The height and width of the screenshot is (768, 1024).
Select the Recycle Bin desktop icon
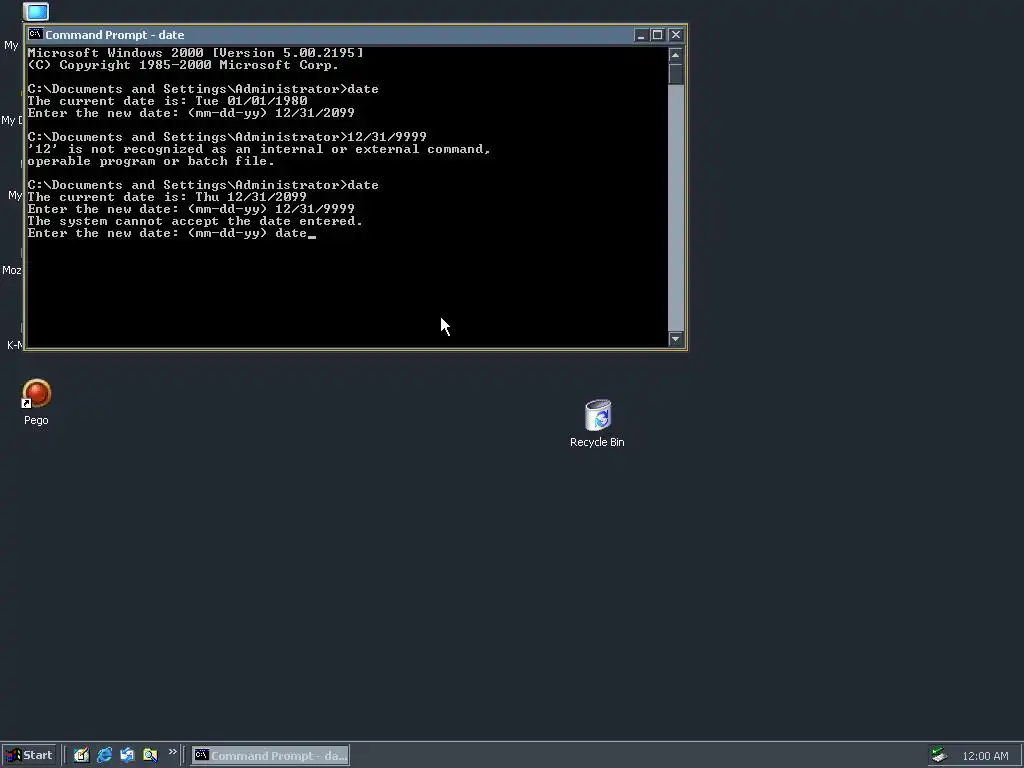(597, 424)
